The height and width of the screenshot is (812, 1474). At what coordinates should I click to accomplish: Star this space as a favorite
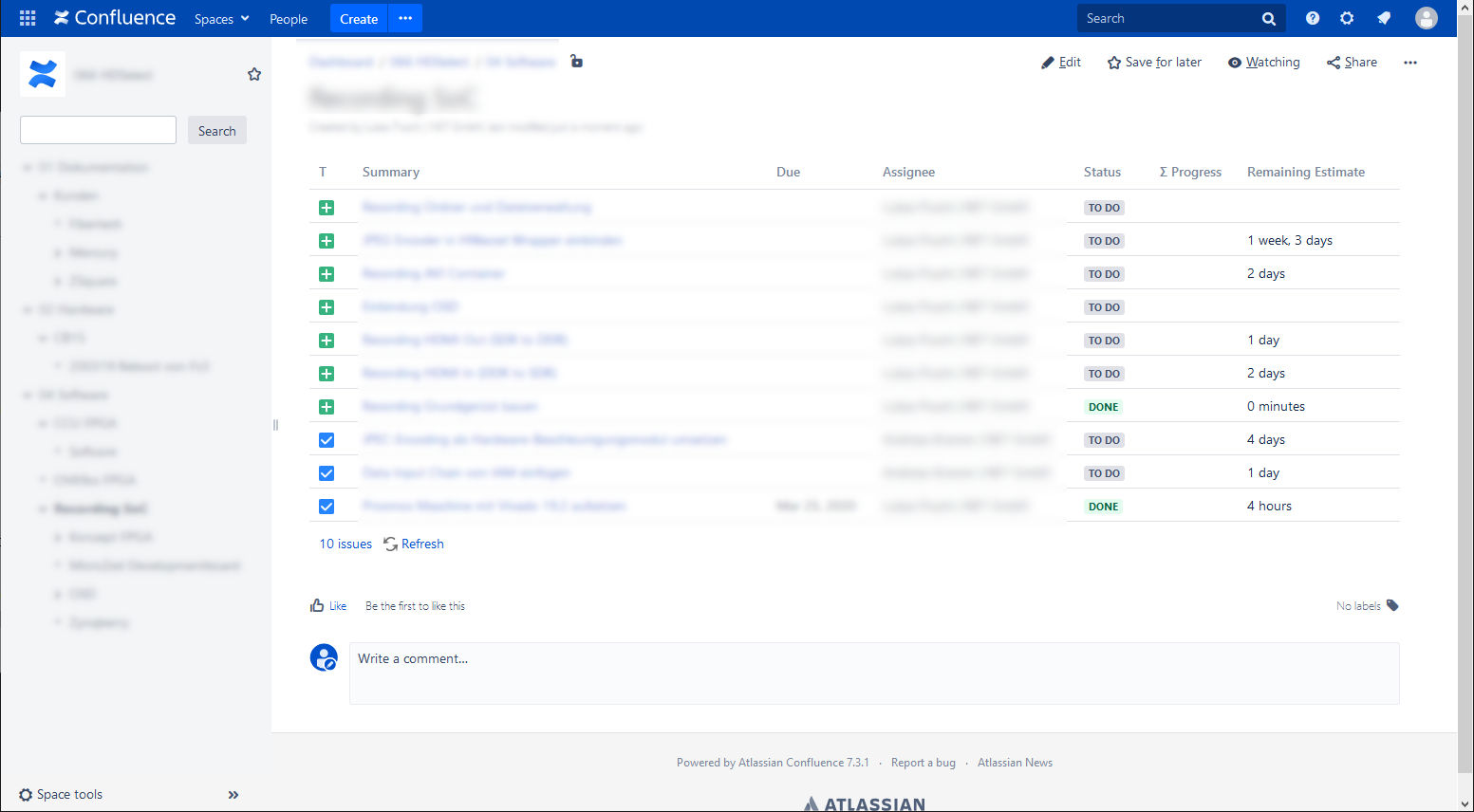pyautogui.click(x=253, y=74)
